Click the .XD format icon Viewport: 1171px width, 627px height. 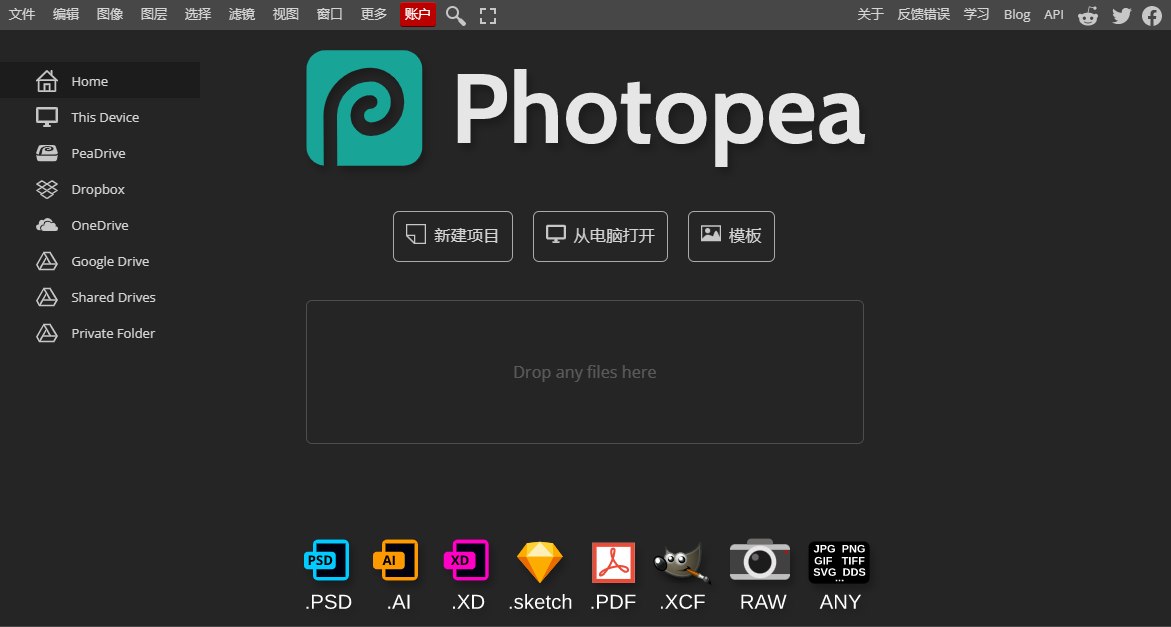467,560
